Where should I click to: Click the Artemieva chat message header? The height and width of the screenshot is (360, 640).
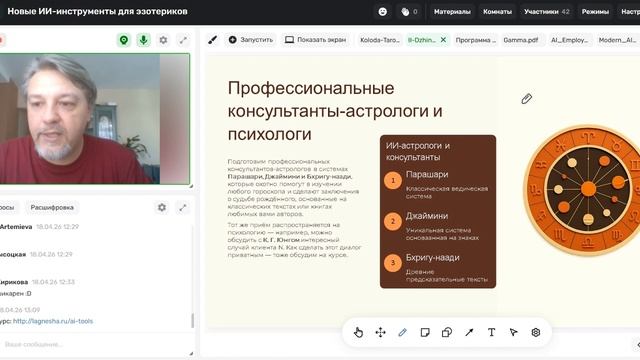[39, 227]
